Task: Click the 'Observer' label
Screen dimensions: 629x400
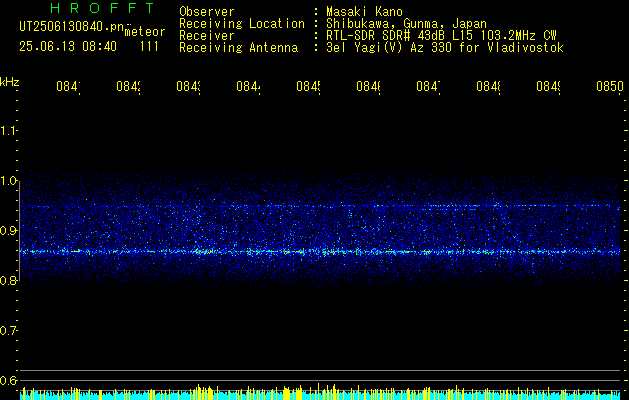Action: coord(207,12)
